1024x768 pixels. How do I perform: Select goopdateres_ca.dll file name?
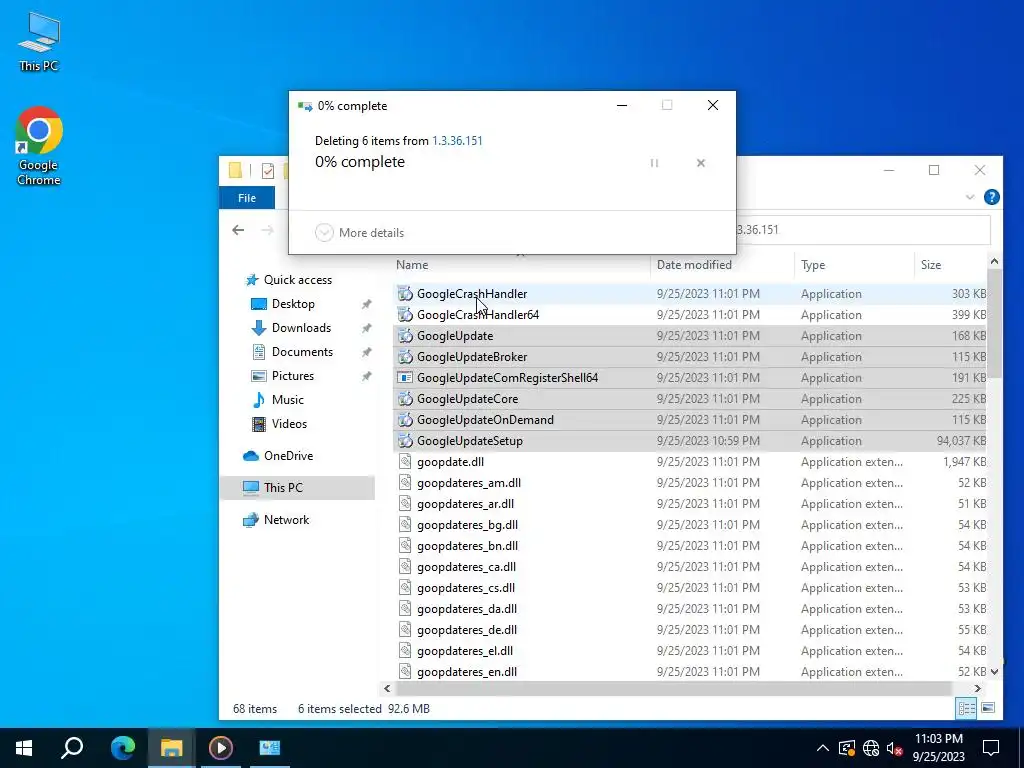(466, 567)
